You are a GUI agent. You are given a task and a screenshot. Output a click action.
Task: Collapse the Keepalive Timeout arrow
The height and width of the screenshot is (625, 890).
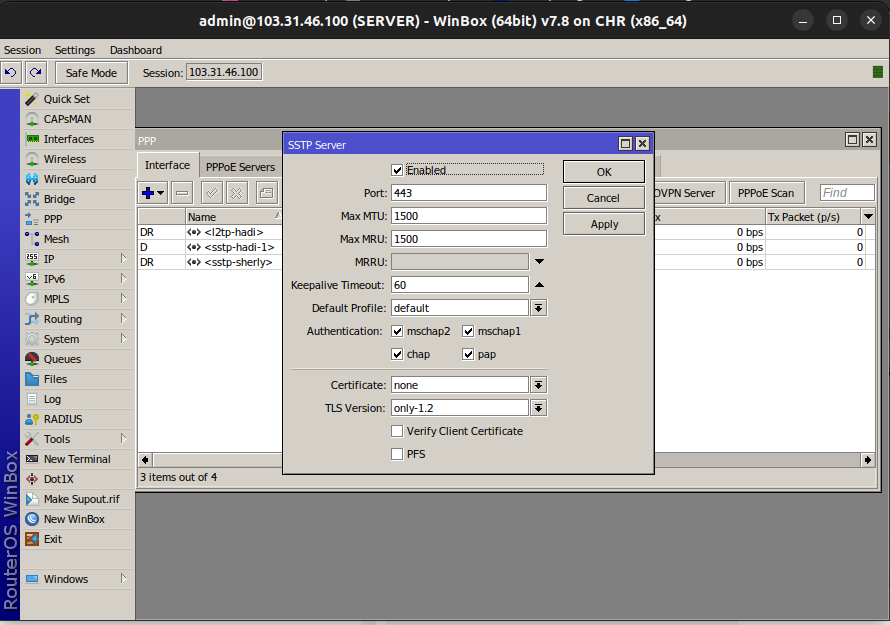point(539,285)
